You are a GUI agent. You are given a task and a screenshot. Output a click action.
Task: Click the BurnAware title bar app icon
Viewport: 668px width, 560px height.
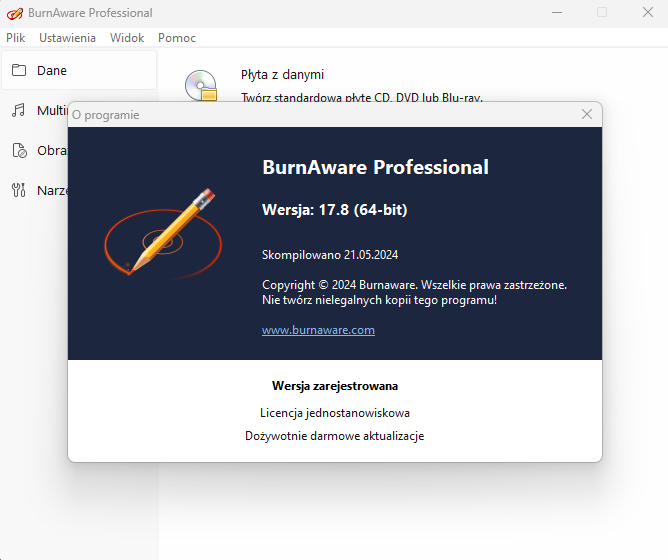coord(14,13)
